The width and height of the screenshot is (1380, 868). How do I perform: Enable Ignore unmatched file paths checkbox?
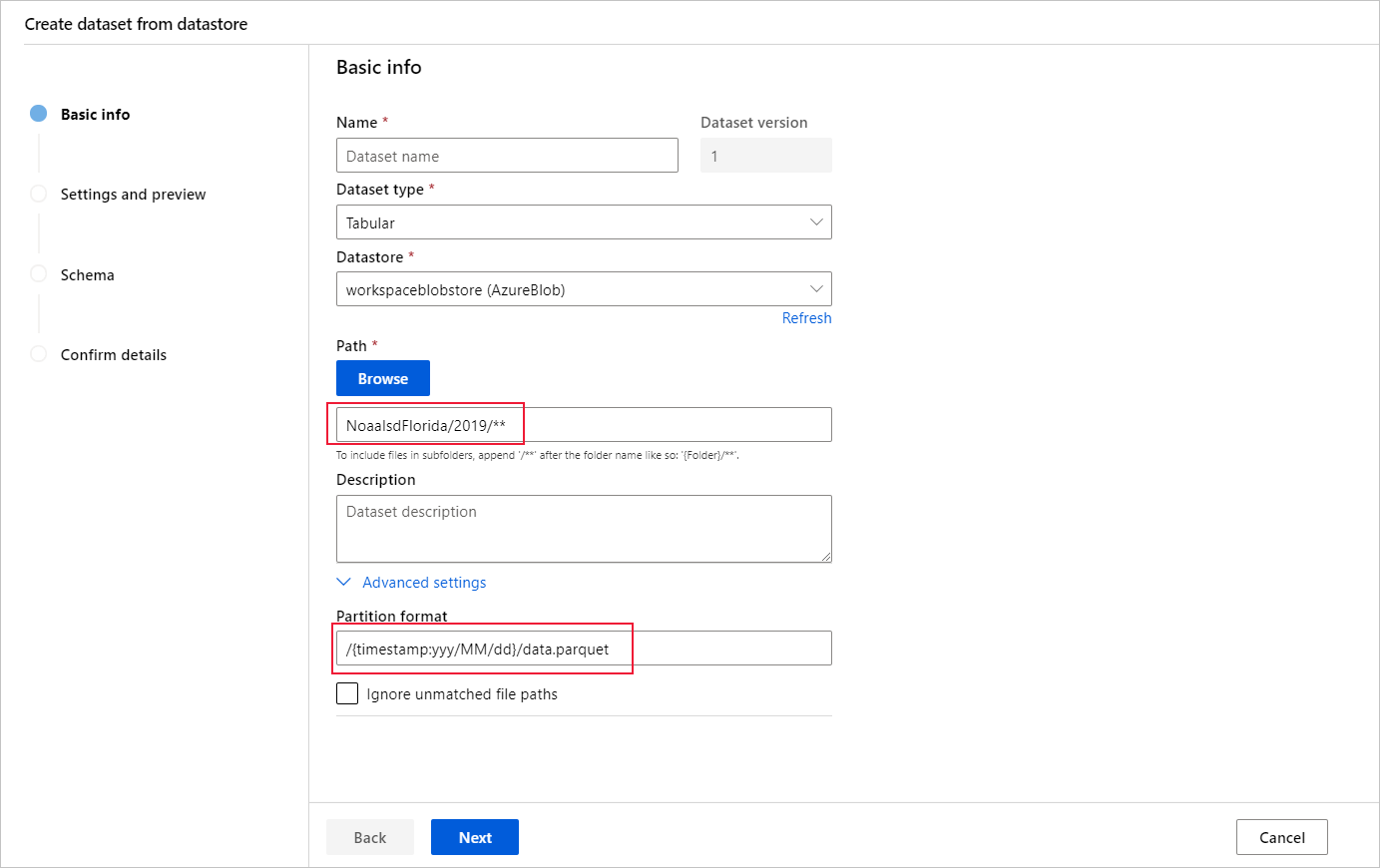click(x=347, y=693)
